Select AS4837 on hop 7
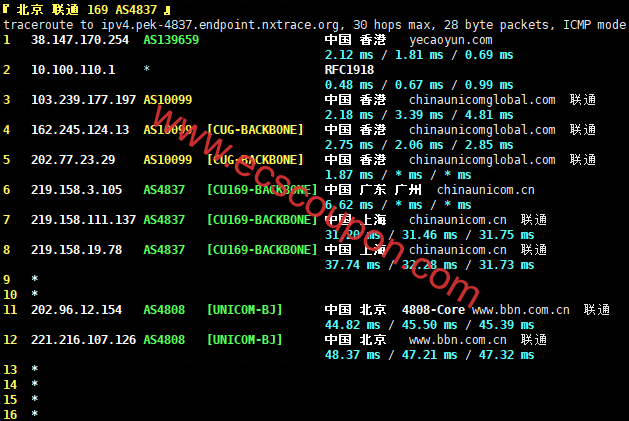This screenshot has height=421, width=629. tap(164, 220)
